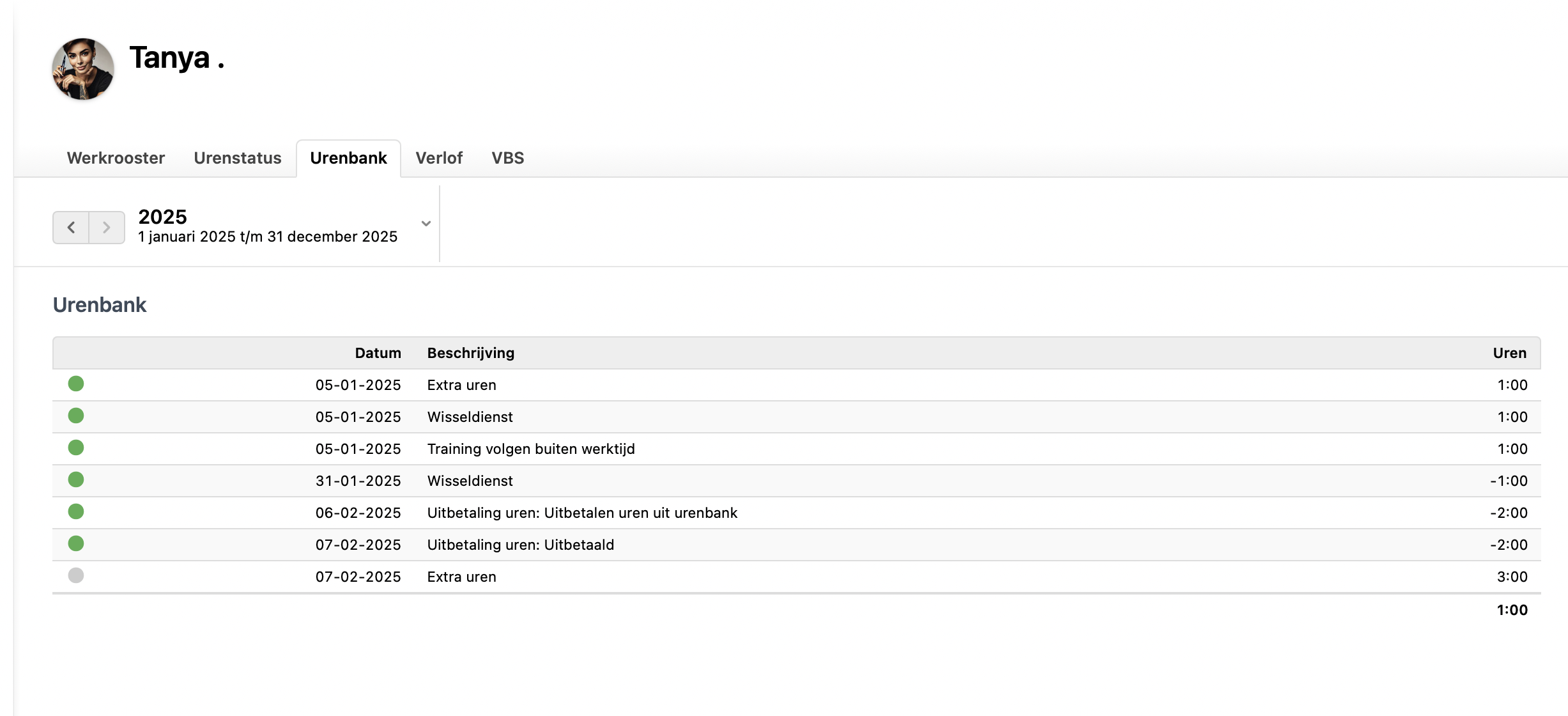This screenshot has height=716, width=1568.
Task: Select the Urenbank tab
Action: click(348, 158)
